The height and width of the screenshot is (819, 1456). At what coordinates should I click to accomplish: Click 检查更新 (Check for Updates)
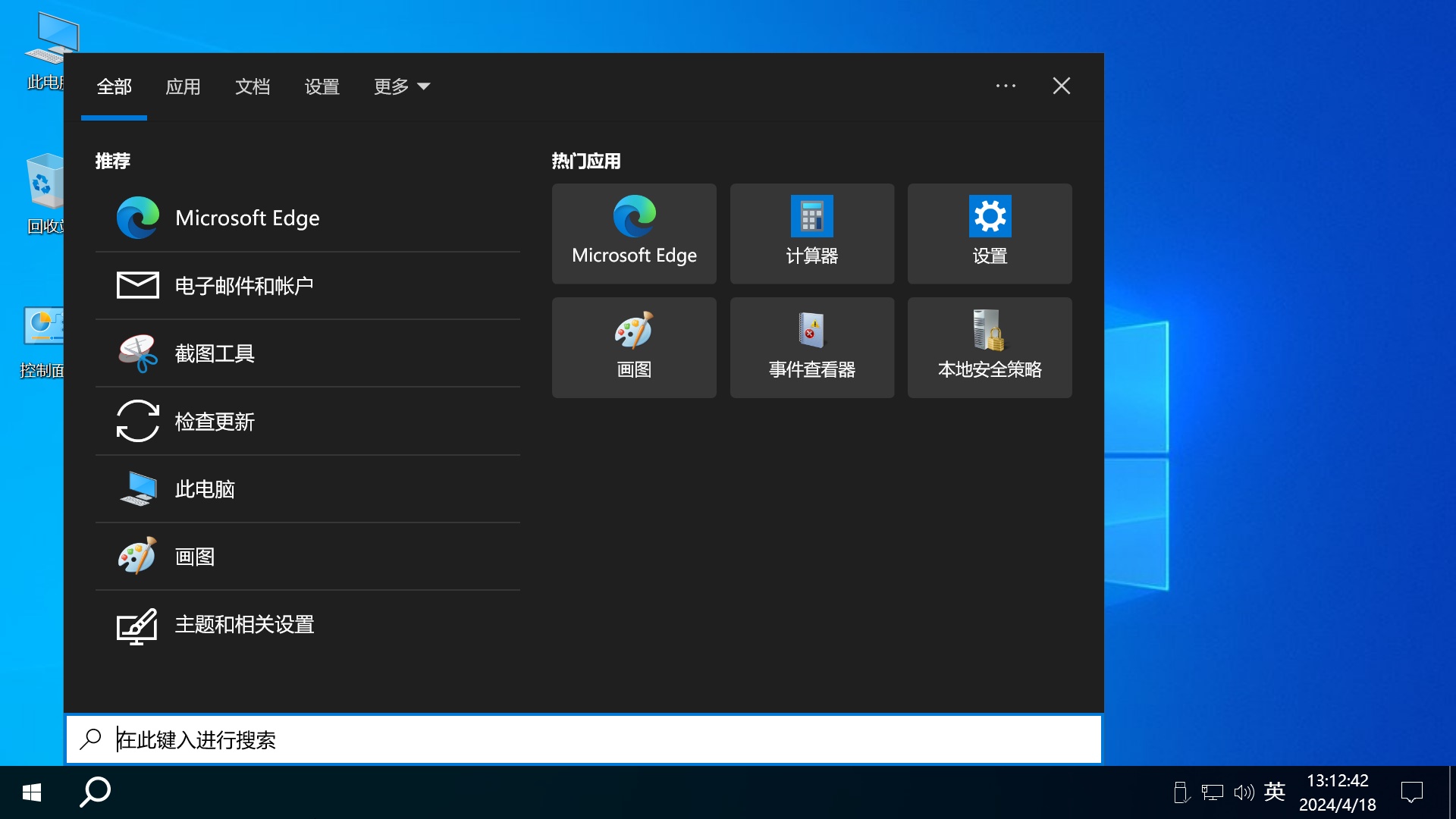pyautogui.click(x=214, y=420)
